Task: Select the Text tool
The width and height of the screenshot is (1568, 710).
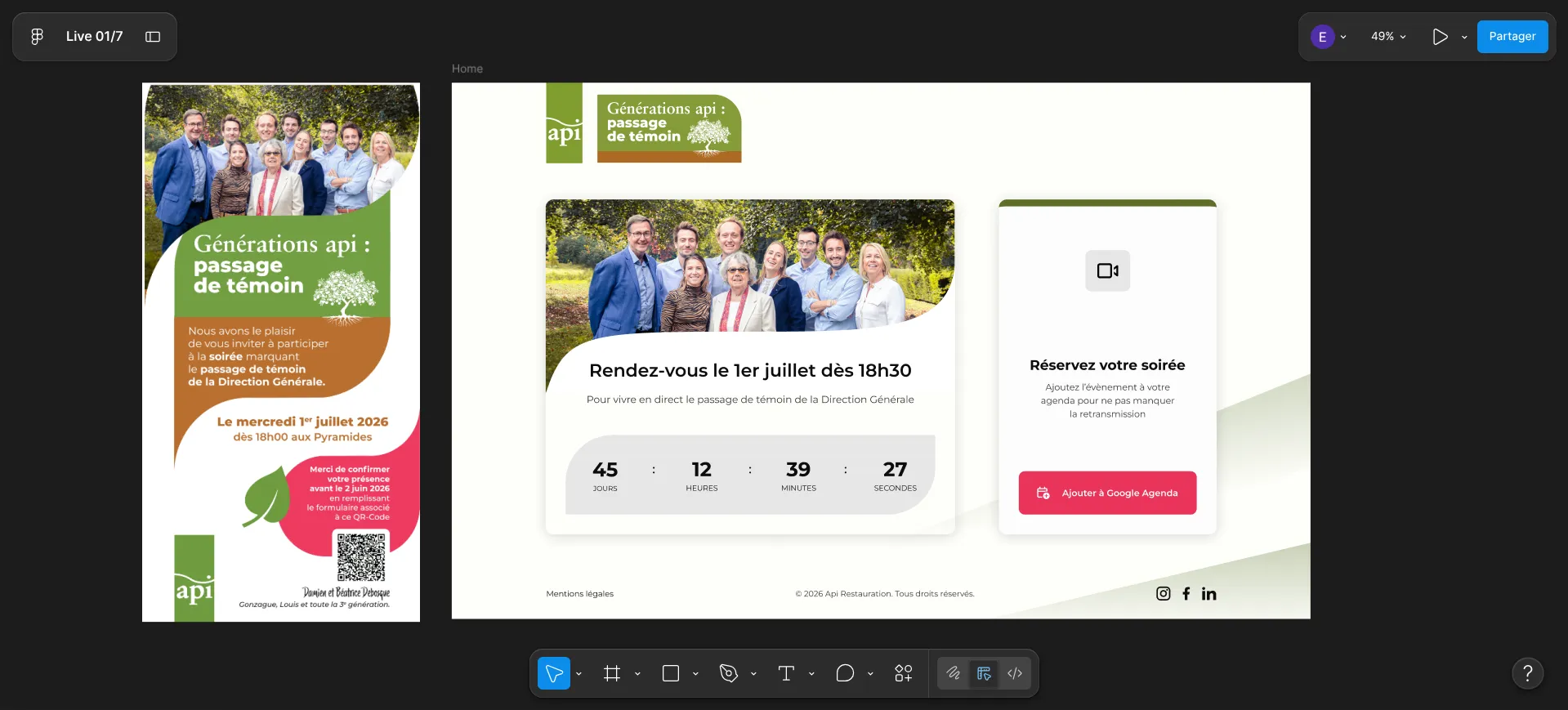Action: coord(786,673)
